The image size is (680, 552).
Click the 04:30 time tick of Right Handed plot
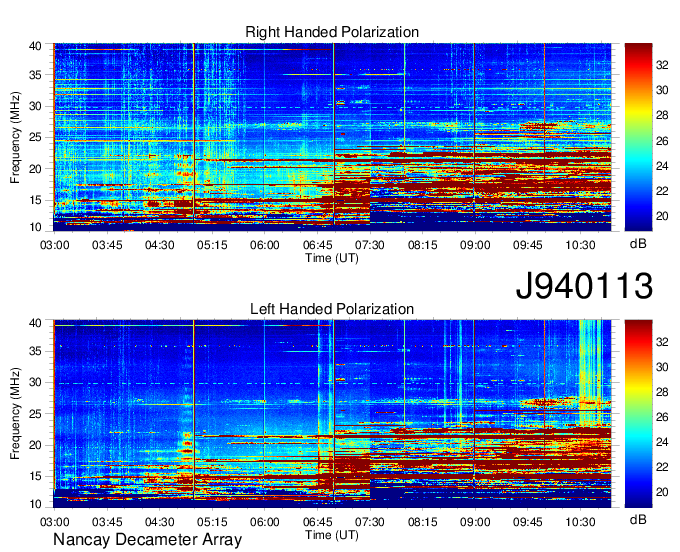160,245
